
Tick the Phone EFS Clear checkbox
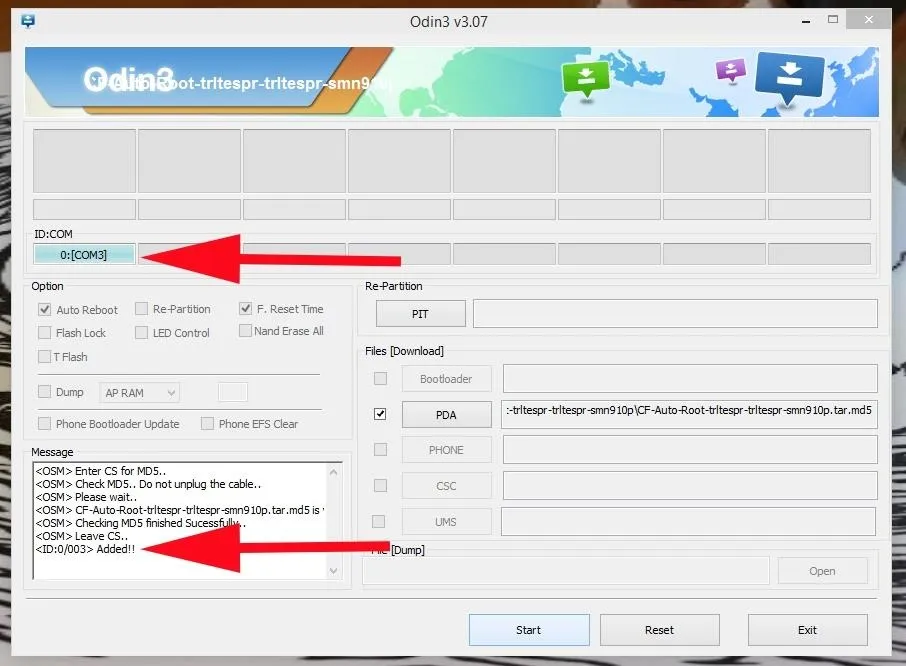coord(207,423)
